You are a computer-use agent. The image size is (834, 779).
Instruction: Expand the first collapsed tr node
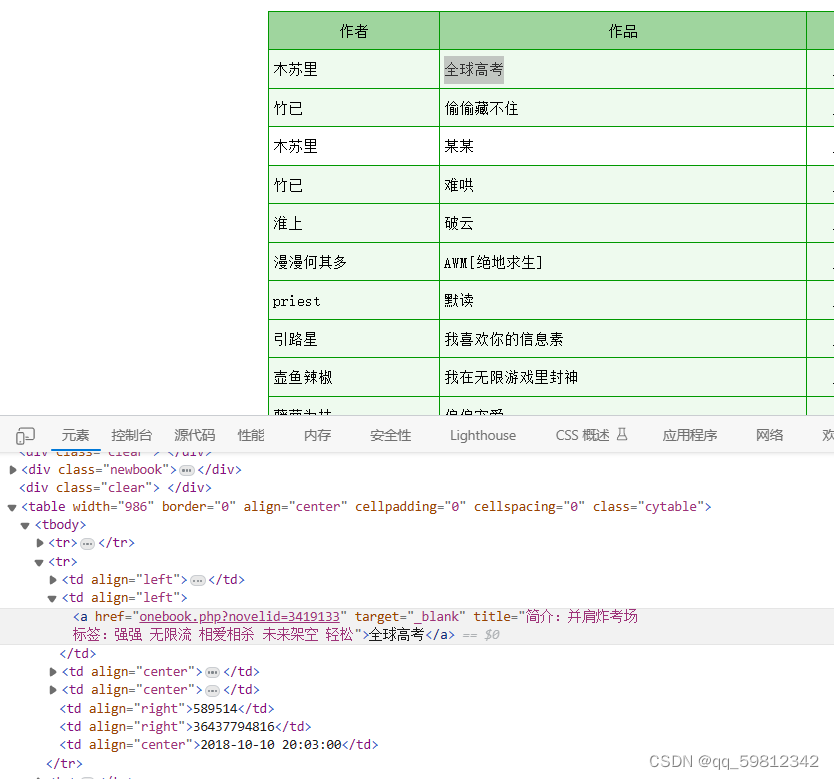(40, 543)
